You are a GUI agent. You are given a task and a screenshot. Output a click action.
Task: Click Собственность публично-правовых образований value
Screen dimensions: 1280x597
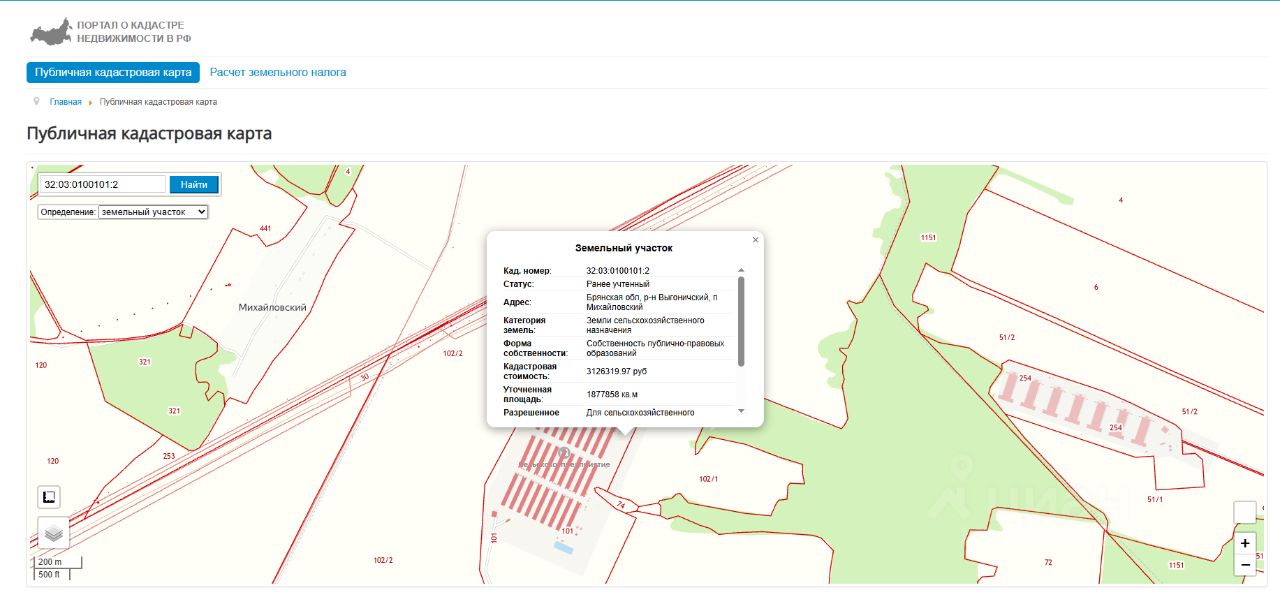655,348
